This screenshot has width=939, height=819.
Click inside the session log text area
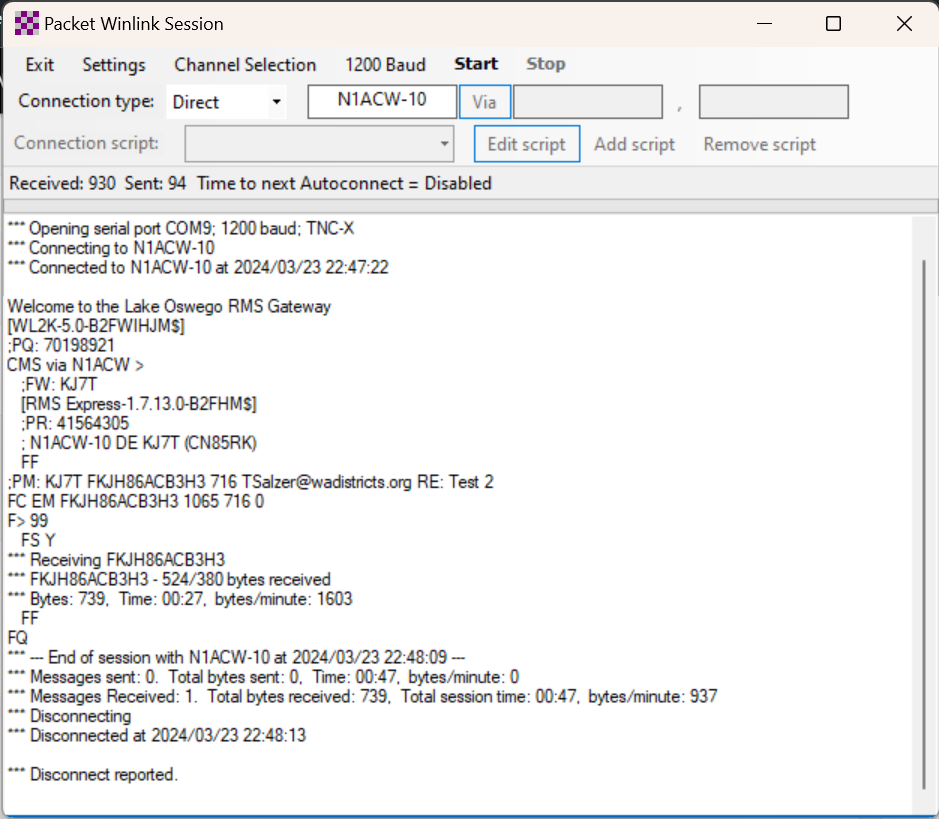pos(450,500)
